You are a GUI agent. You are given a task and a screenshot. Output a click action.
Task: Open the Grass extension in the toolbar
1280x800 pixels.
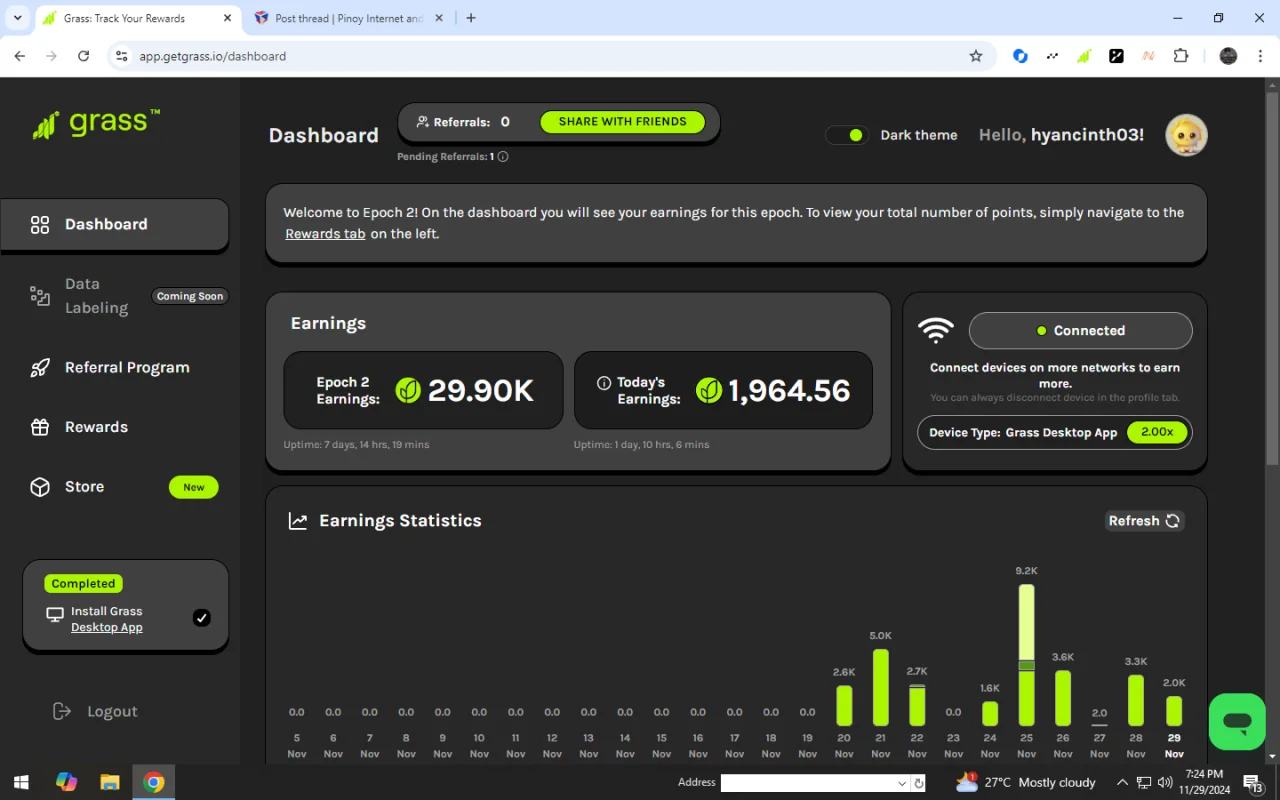coord(1084,56)
